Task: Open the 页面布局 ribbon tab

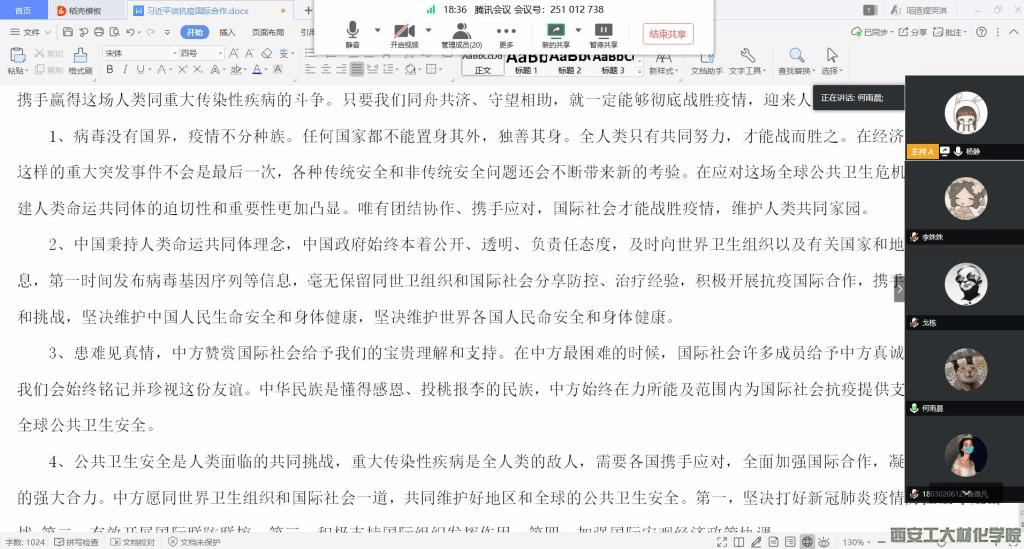Action: pyautogui.click(x=268, y=32)
